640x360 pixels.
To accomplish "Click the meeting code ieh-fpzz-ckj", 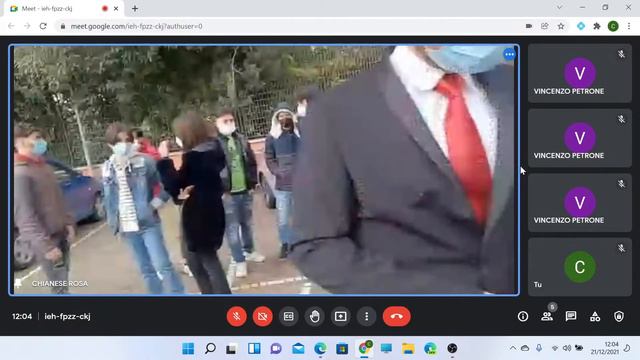I will tap(67, 316).
